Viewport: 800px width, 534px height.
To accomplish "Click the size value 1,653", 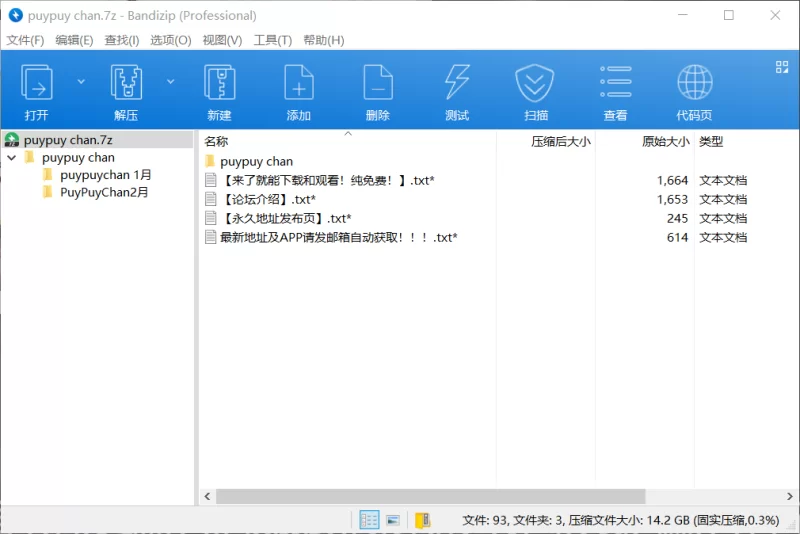I will click(x=672, y=199).
